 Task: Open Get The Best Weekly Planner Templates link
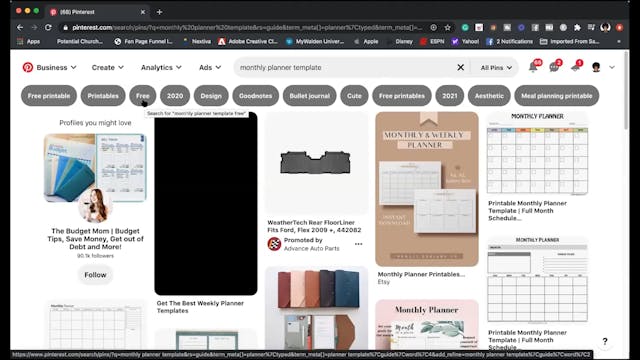(x=200, y=307)
